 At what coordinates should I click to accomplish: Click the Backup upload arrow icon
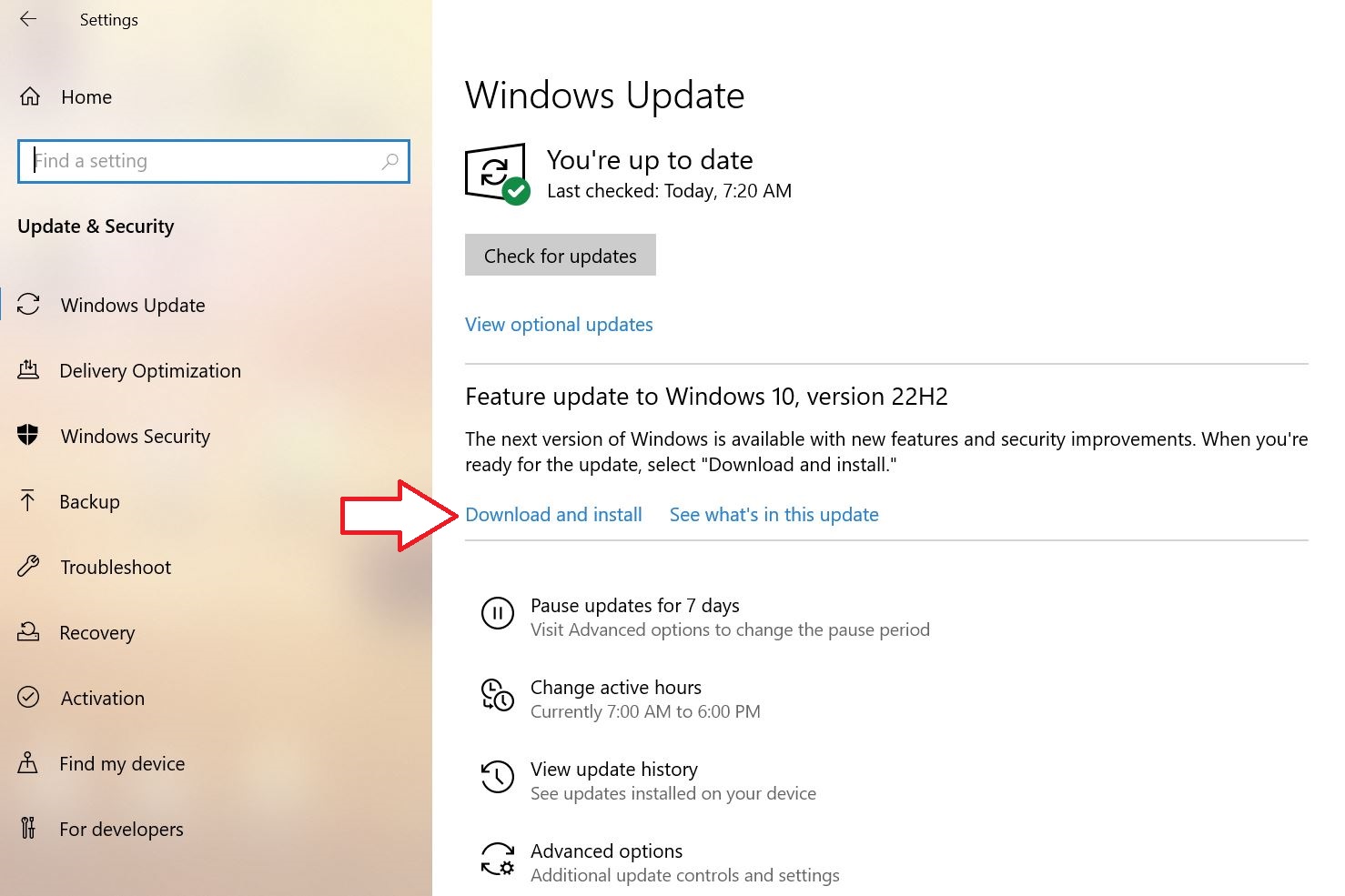27,500
